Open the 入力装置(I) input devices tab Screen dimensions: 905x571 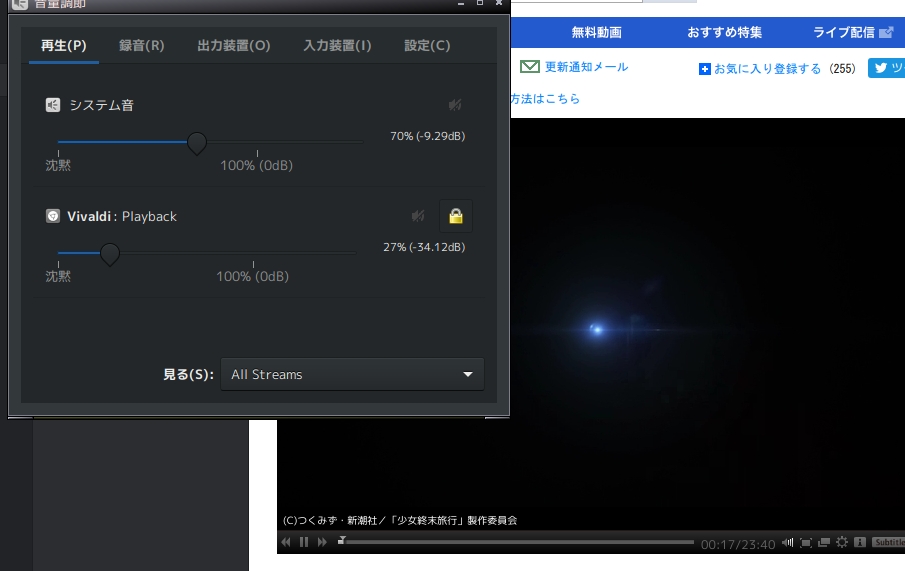[338, 46]
